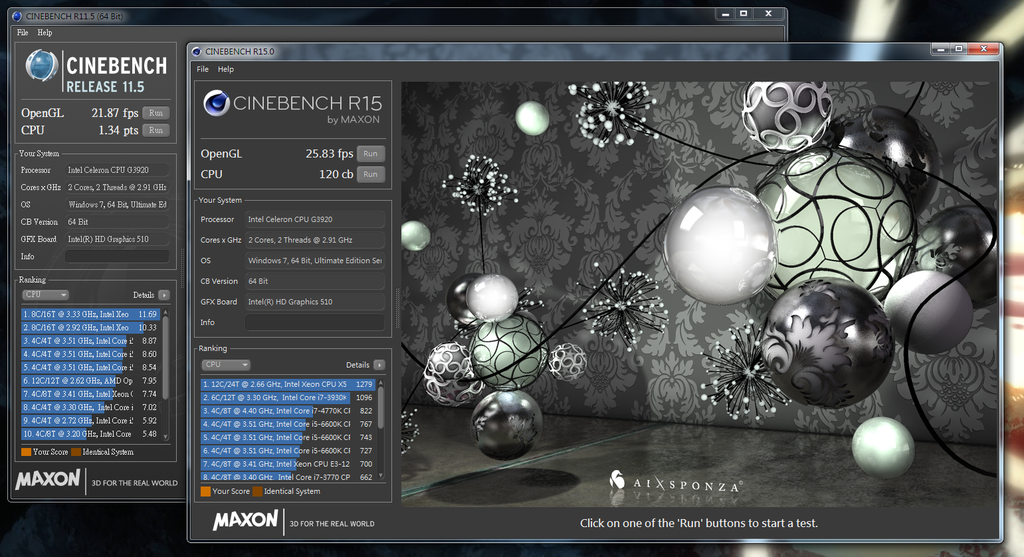The width and height of the screenshot is (1024, 557).
Task: Click the MAXON logo in R15 window
Action: pyautogui.click(x=246, y=521)
